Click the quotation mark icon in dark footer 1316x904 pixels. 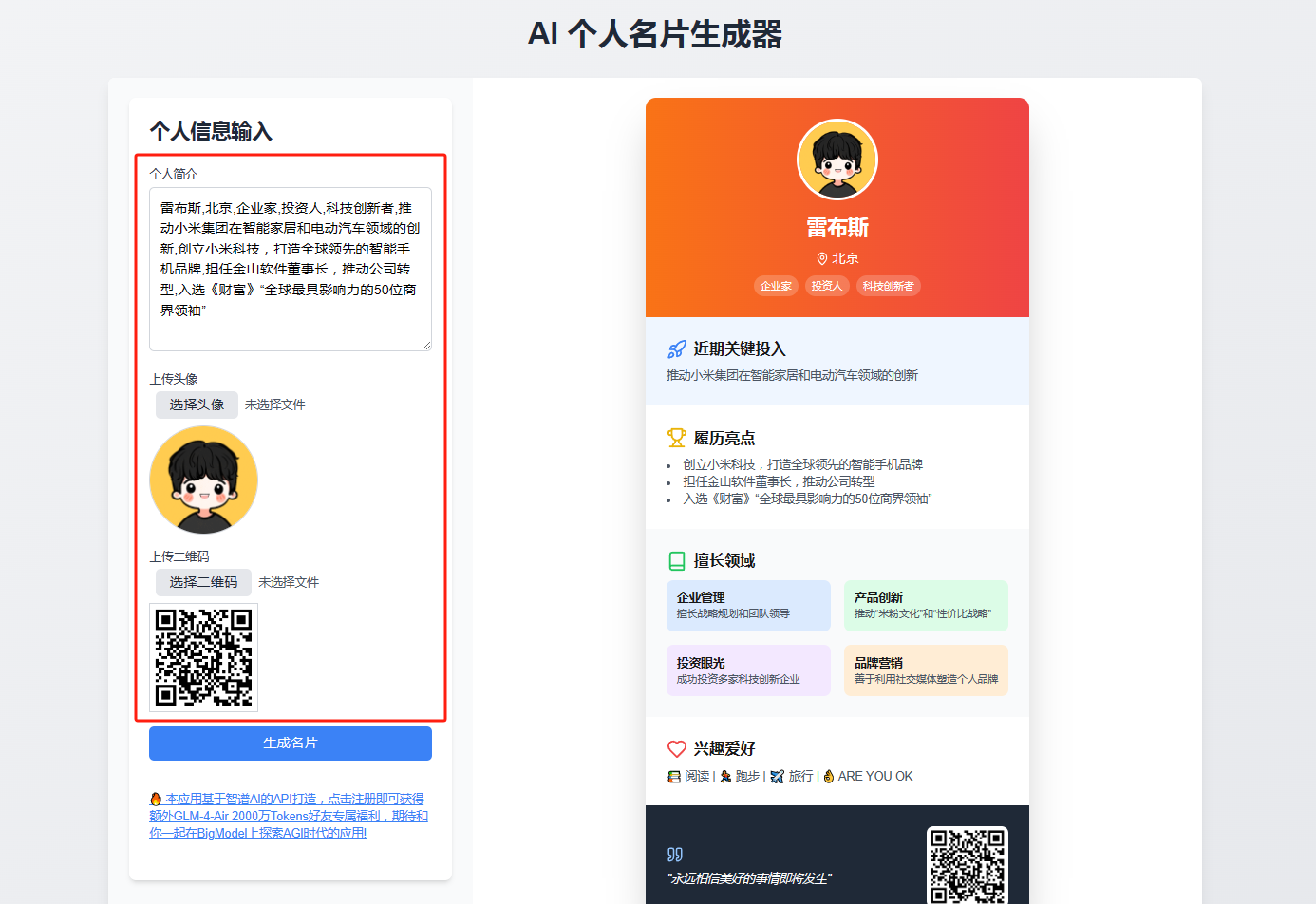pos(675,854)
